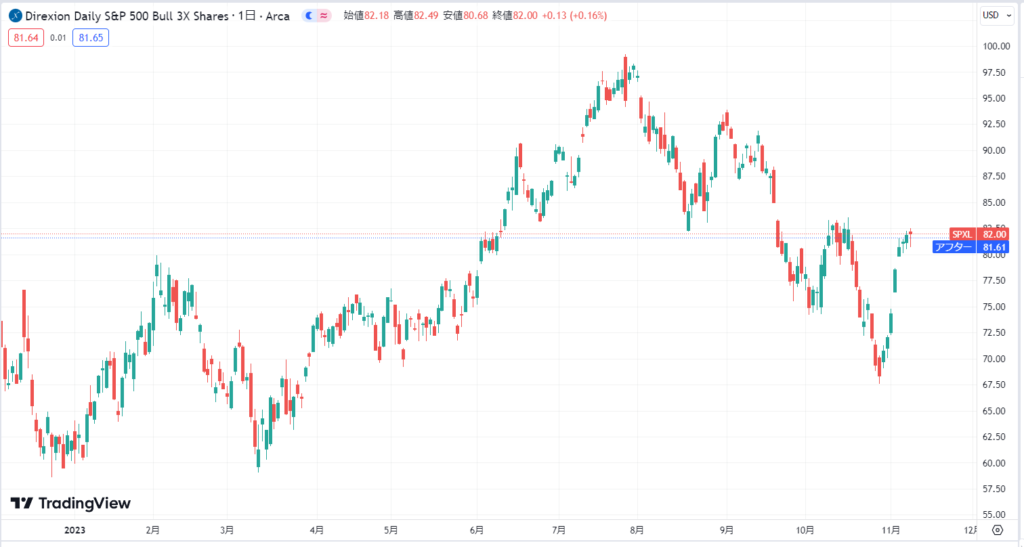Click the 5月 label on time axis
This screenshot has height=547, width=1024.
tap(391, 530)
